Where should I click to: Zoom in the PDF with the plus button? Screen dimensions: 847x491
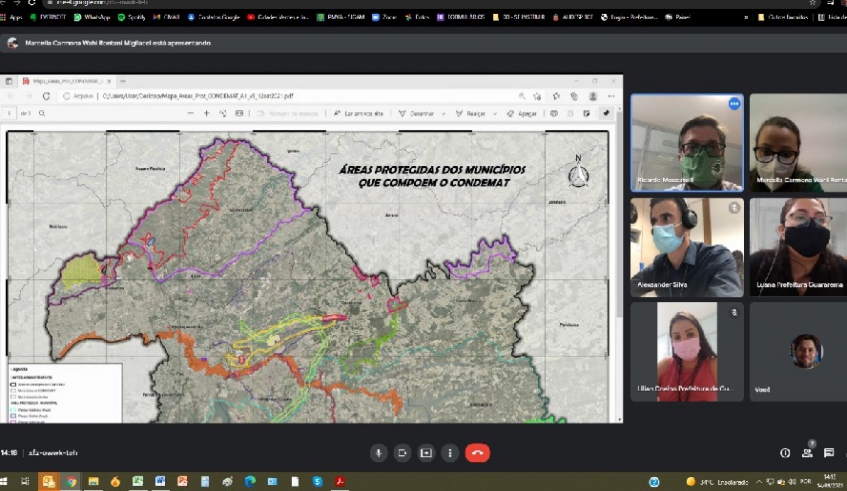(x=206, y=113)
